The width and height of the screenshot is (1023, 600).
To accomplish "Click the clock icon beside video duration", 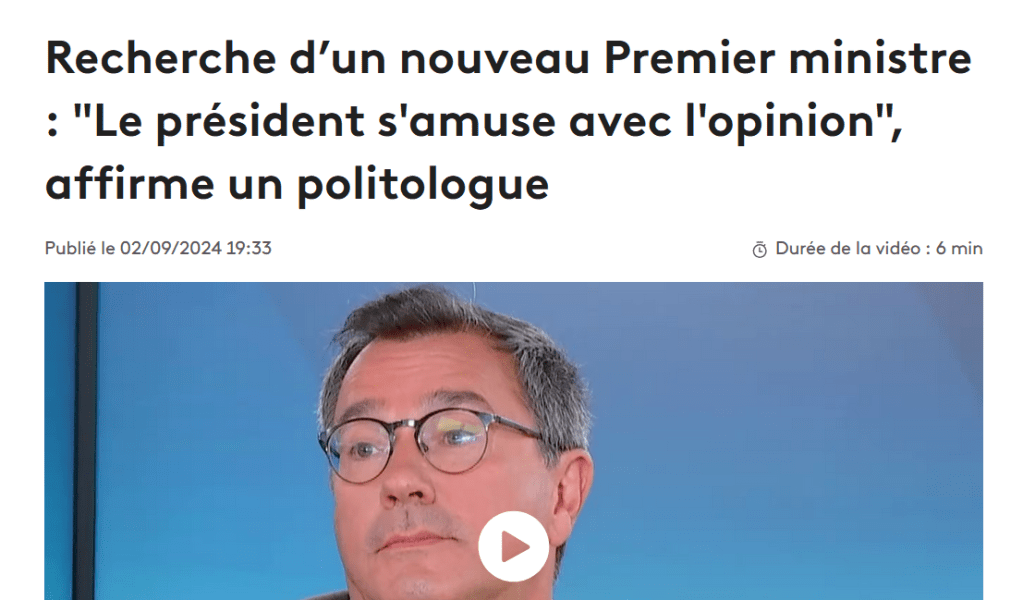I will coord(759,250).
